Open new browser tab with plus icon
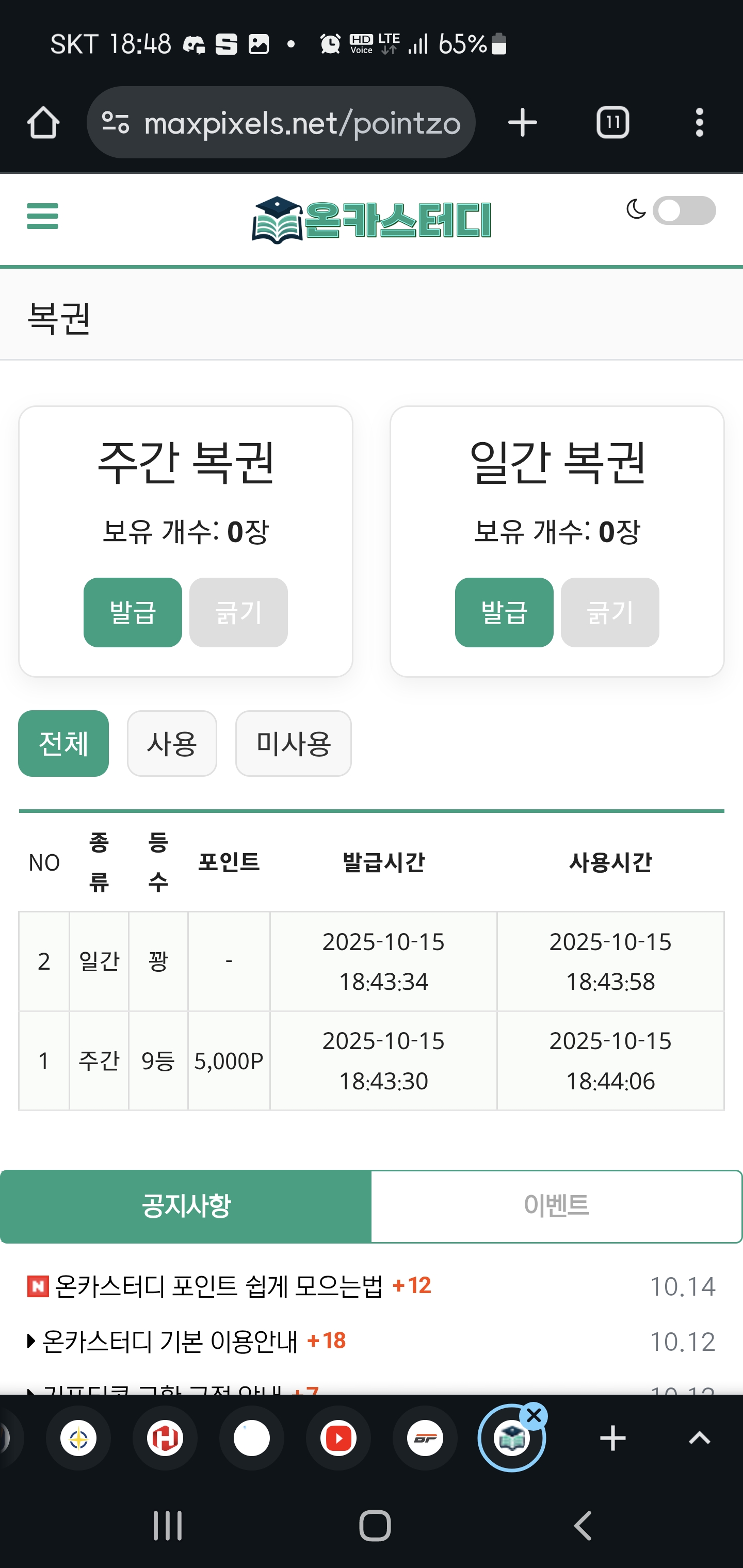Screen dimensions: 743x1568 523,123
